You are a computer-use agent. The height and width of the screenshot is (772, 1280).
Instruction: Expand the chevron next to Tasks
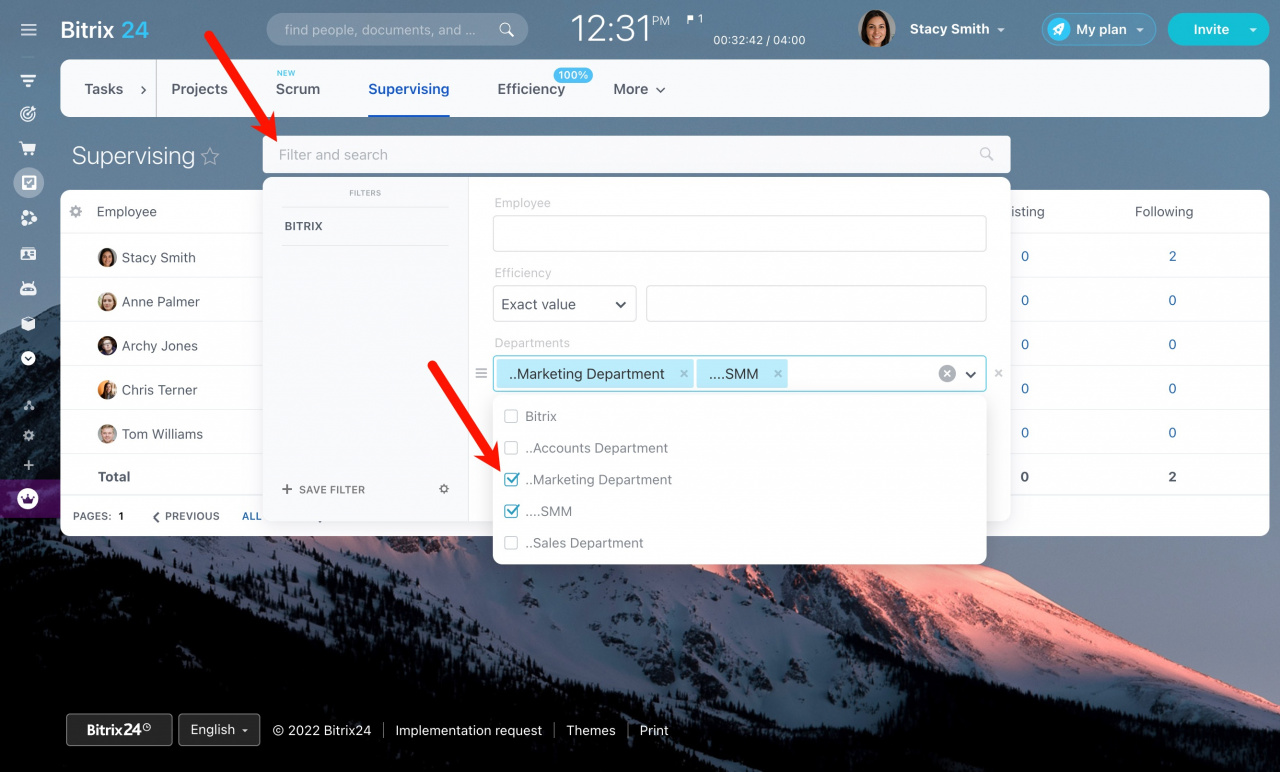143,89
